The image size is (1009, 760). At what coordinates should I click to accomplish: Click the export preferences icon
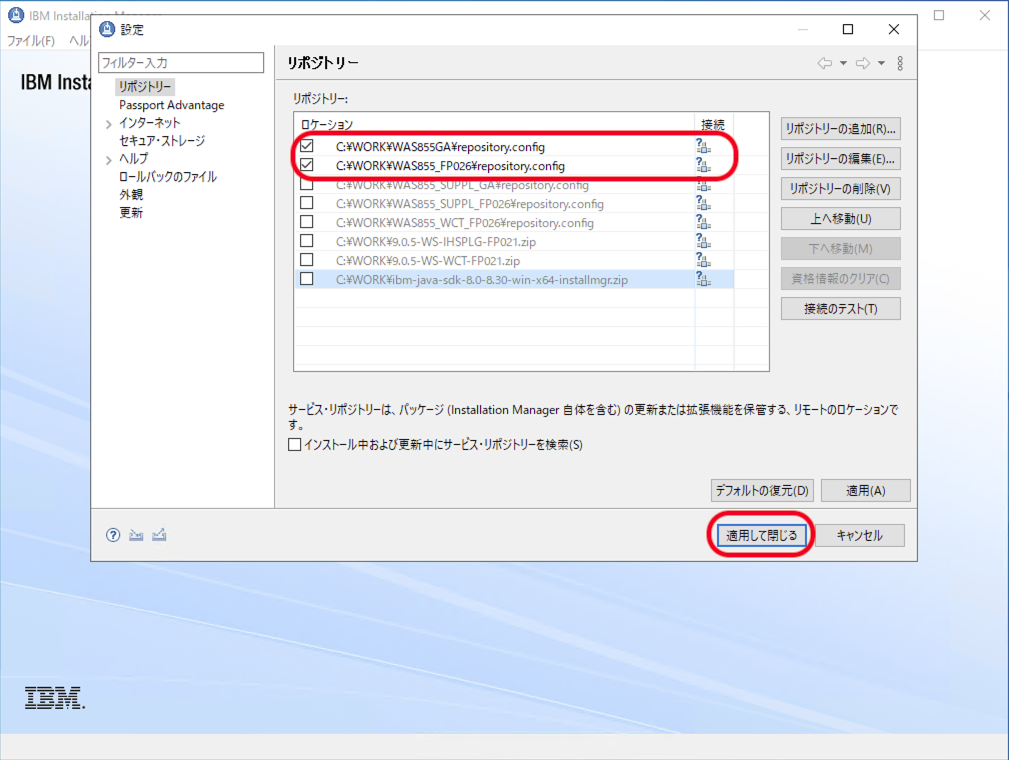tap(159, 535)
